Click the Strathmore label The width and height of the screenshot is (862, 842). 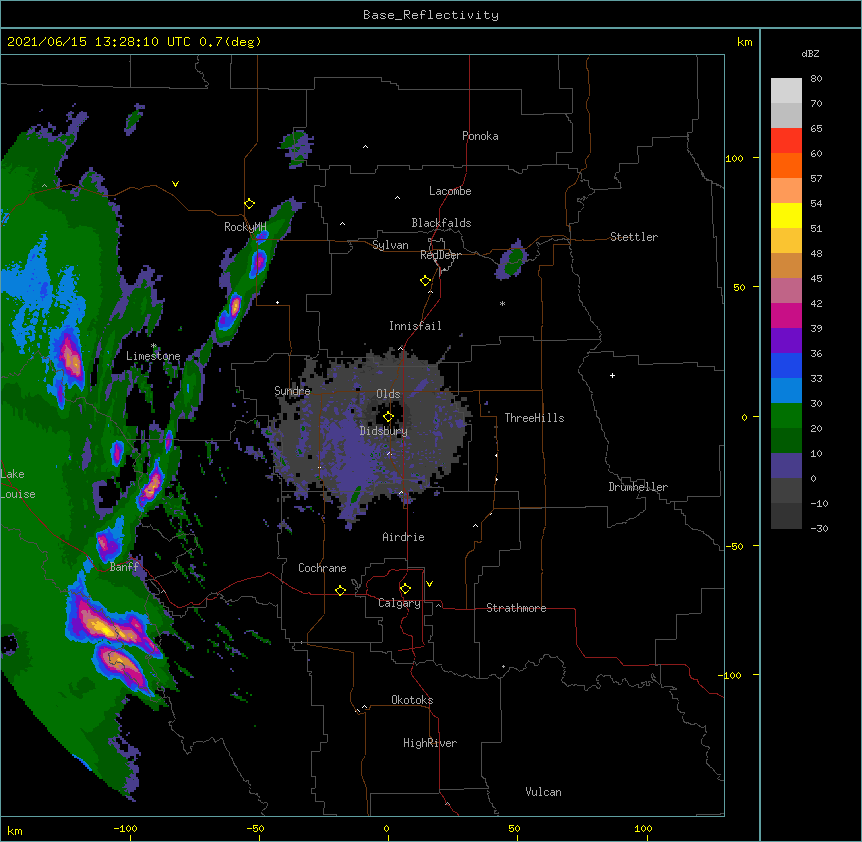click(x=516, y=608)
